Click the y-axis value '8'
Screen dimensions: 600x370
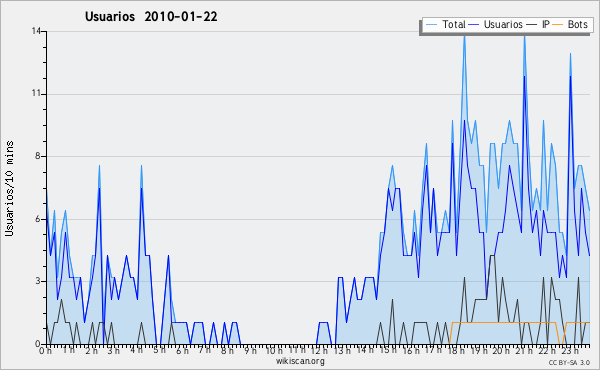click(39, 156)
